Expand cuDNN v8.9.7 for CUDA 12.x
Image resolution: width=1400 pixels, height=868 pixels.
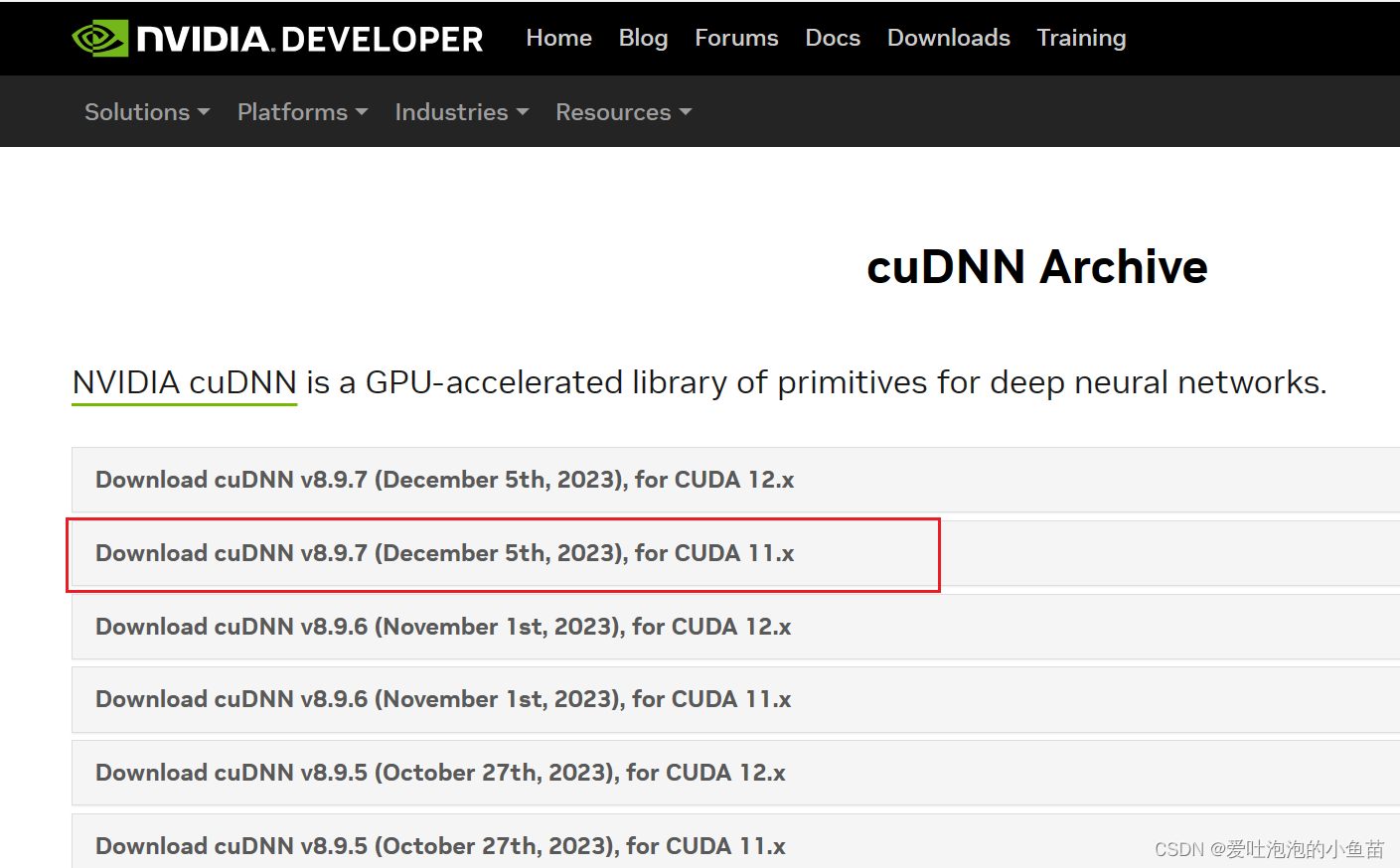pyautogui.click(x=735, y=480)
